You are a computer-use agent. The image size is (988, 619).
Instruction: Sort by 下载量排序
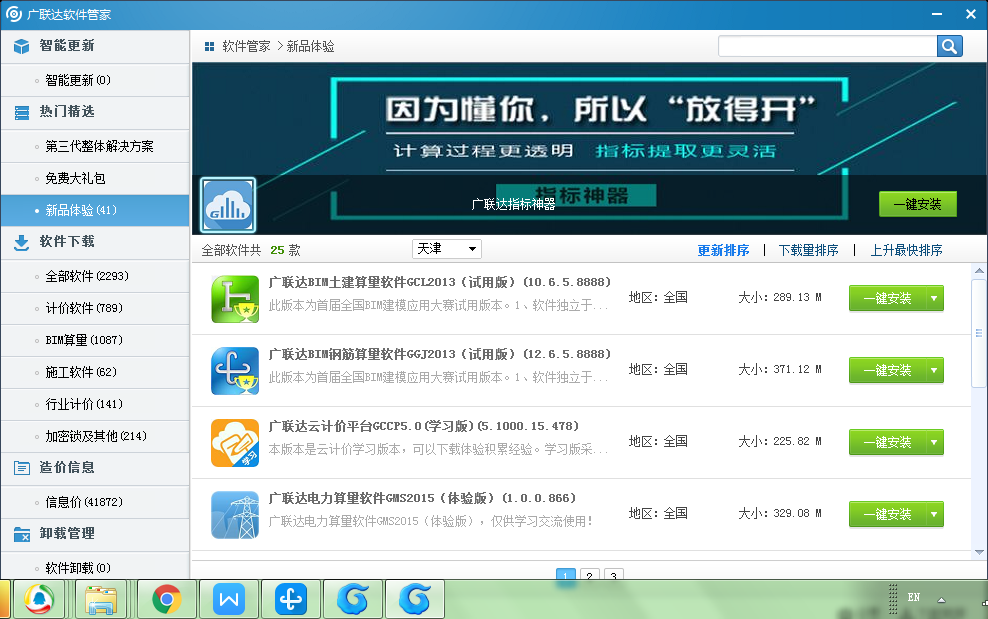click(x=808, y=250)
